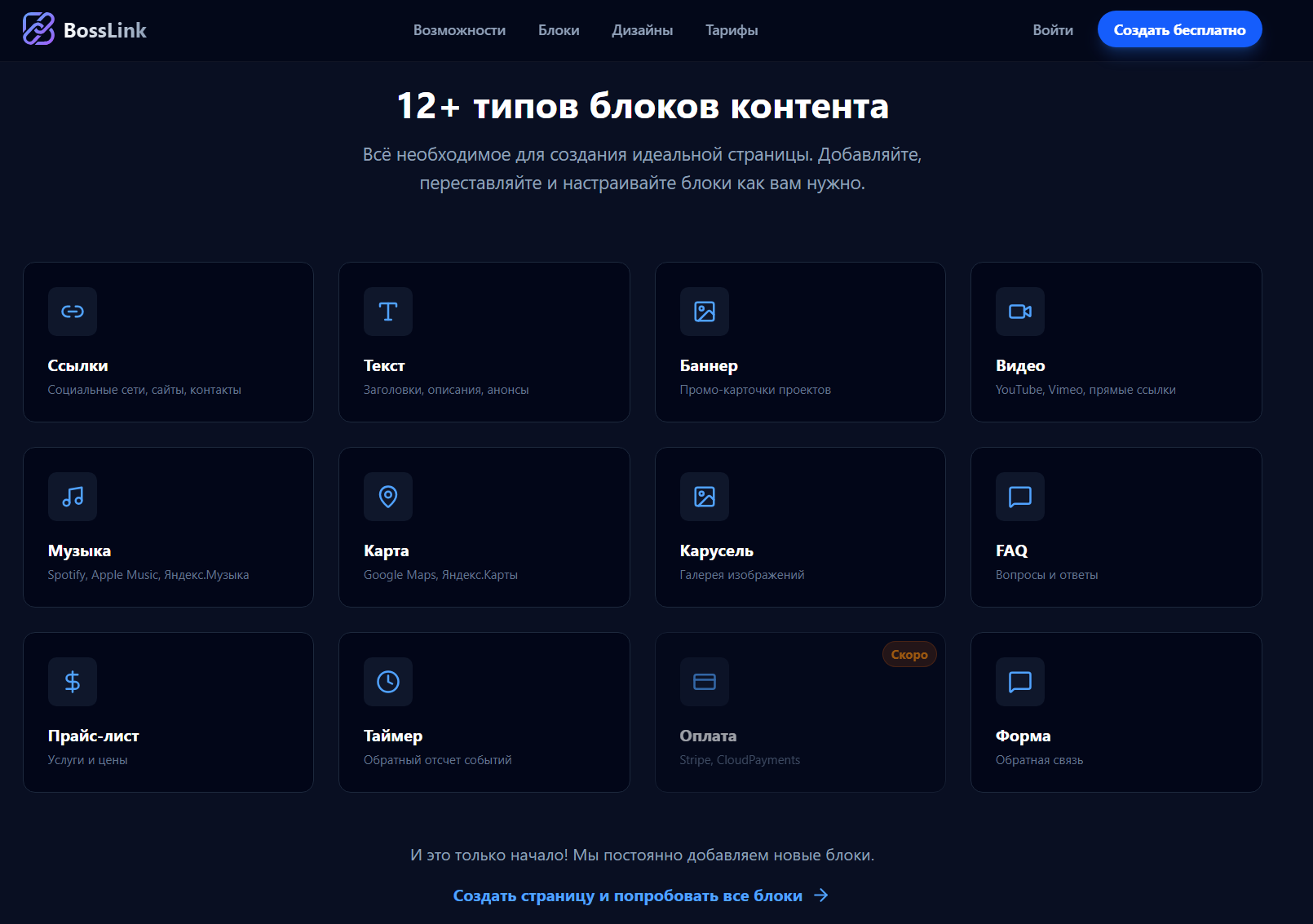The width and height of the screenshot is (1313, 924).
Task: Select the Музыка note icon
Action: (73, 497)
